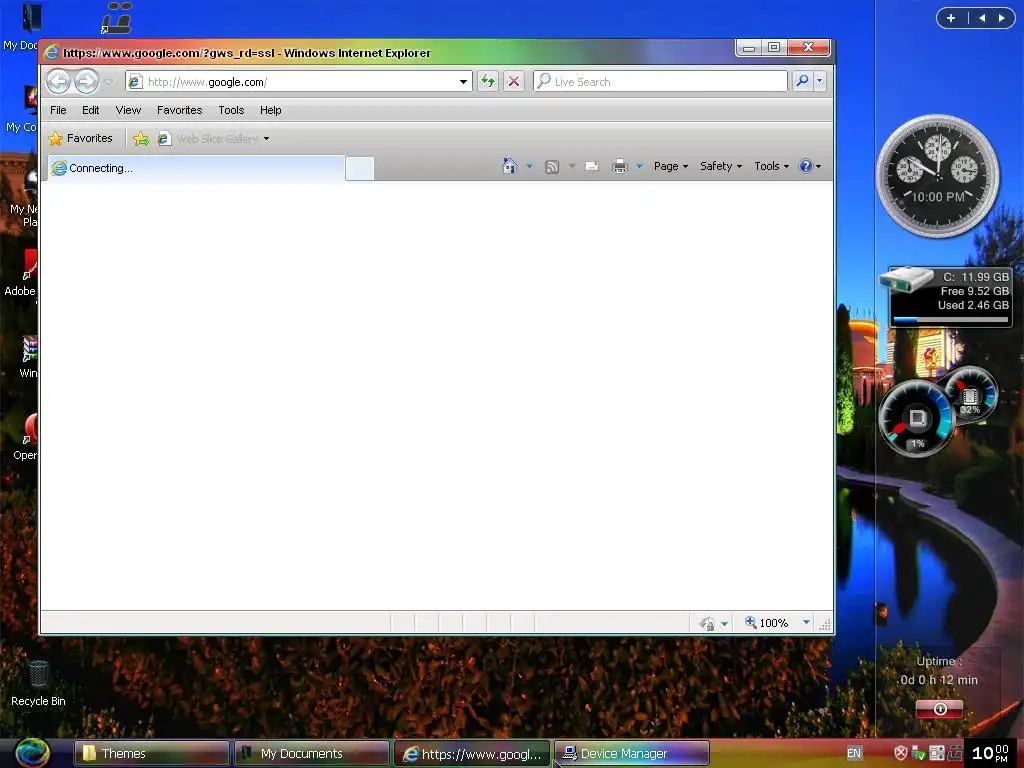This screenshot has height=768, width=1024.
Task: Click the Home page icon
Action: (509, 167)
